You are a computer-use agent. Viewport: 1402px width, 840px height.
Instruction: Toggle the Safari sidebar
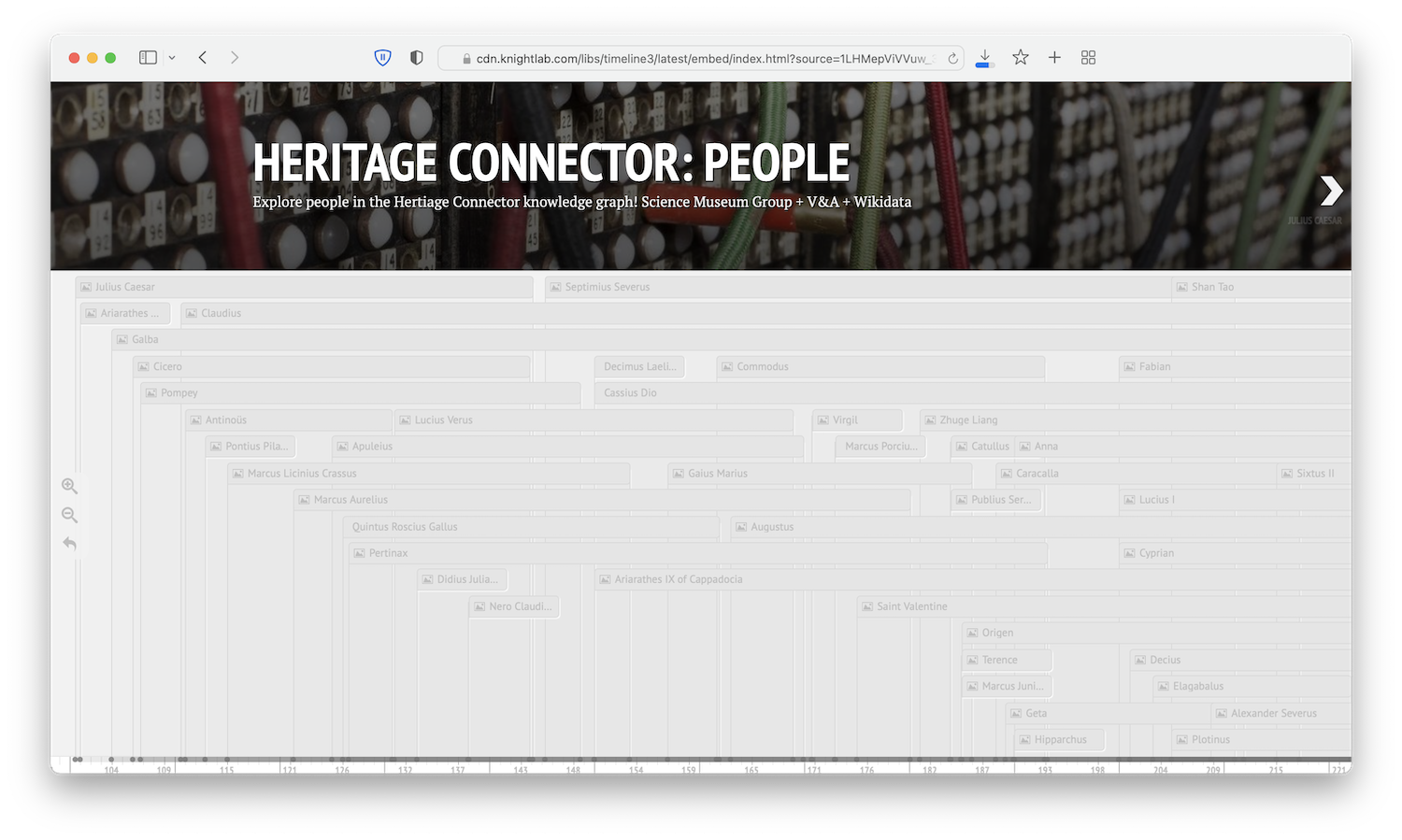(x=148, y=58)
